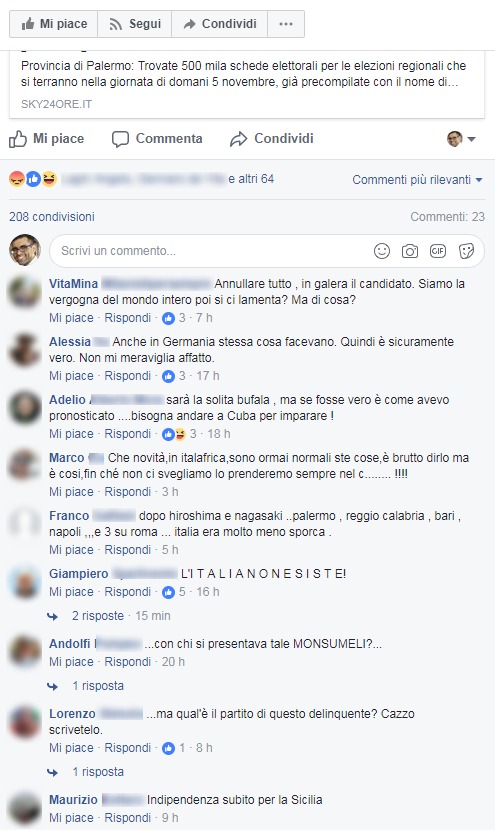Attach a photo via camera icon
This screenshot has height=830, width=495.
pyautogui.click(x=410, y=251)
